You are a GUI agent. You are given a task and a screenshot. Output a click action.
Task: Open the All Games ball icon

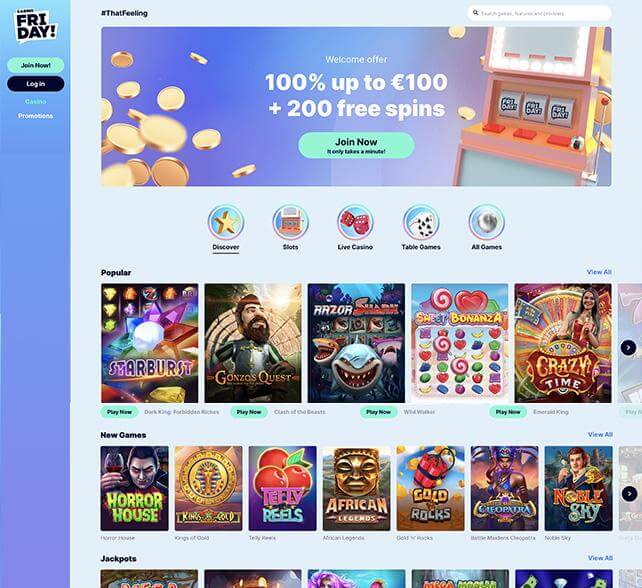coord(486,222)
